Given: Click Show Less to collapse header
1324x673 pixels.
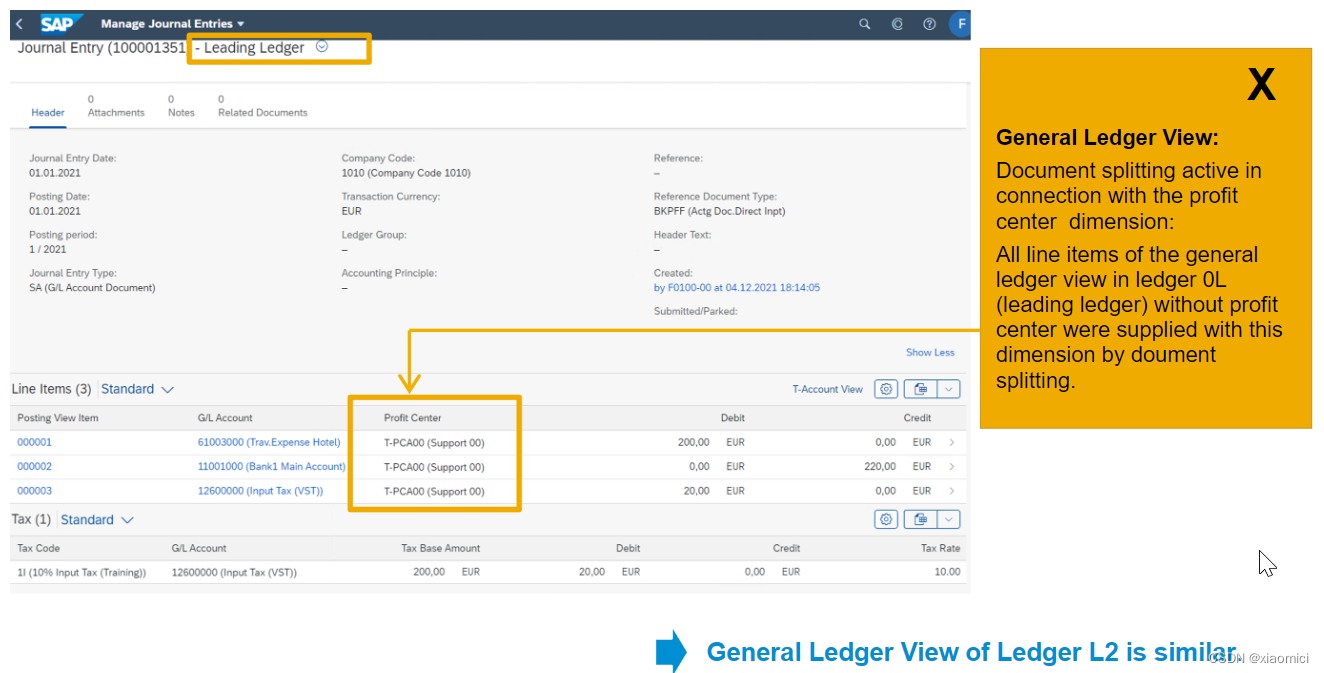Looking at the screenshot, I should pyautogui.click(x=930, y=352).
